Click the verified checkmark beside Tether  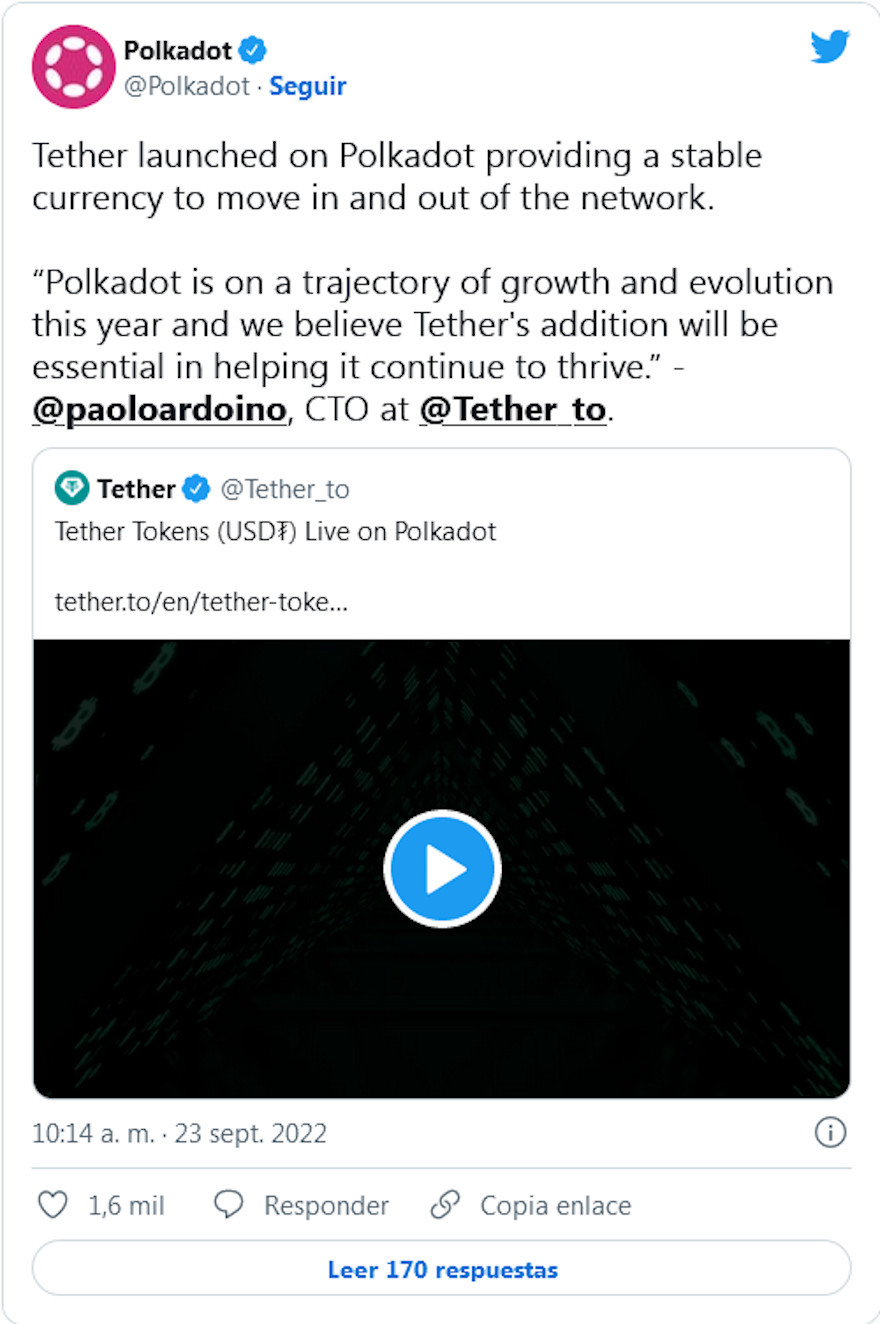coord(197,489)
